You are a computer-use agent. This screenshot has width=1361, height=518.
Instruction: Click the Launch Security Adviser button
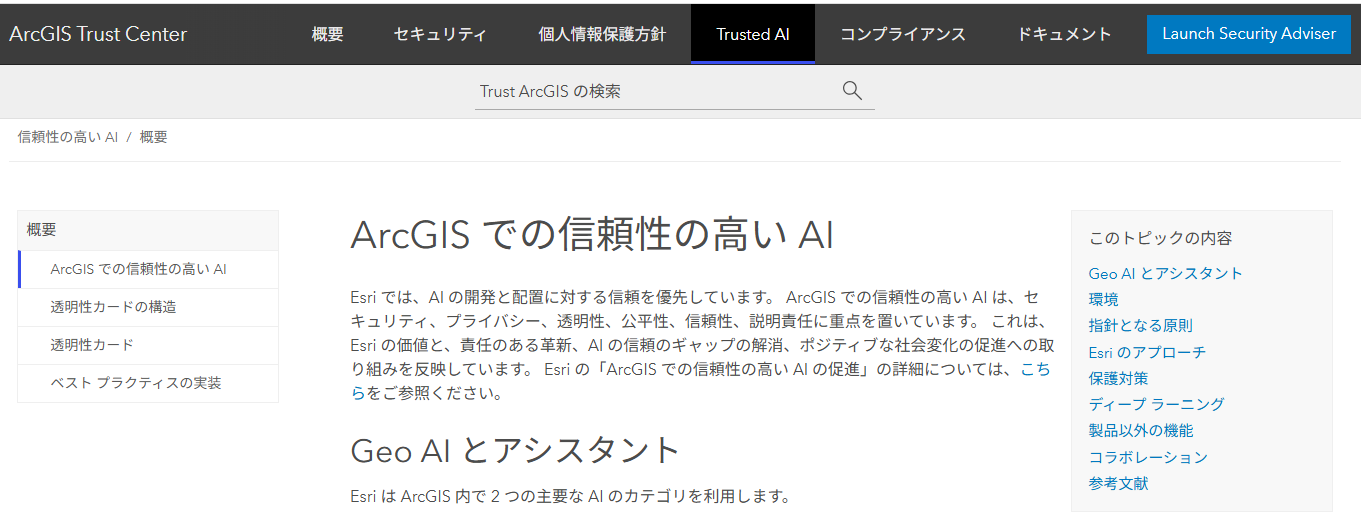(1249, 34)
